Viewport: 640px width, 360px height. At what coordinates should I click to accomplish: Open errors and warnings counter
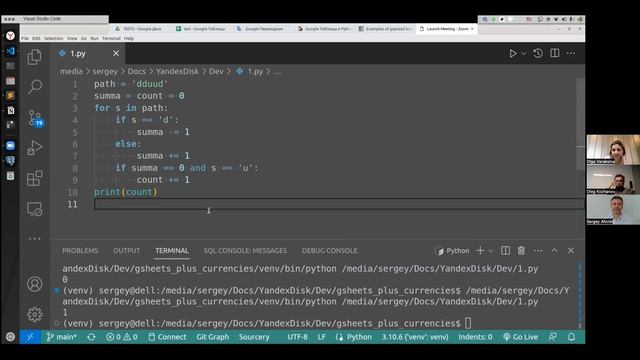(122, 337)
